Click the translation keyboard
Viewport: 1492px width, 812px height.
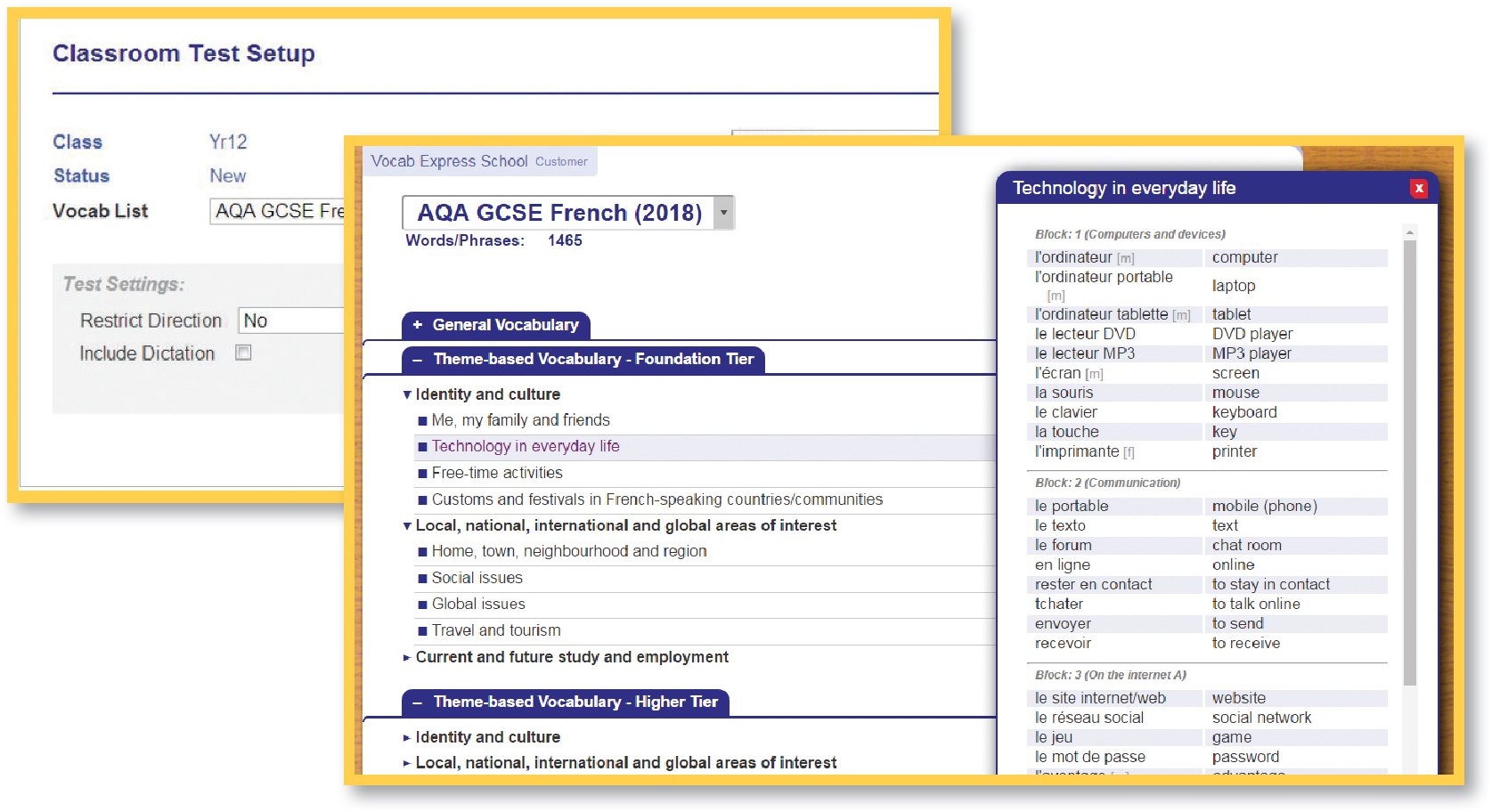[1244, 412]
